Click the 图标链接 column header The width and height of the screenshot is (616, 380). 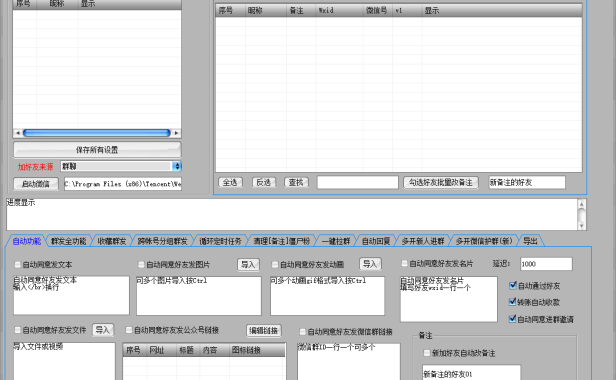pos(257,350)
